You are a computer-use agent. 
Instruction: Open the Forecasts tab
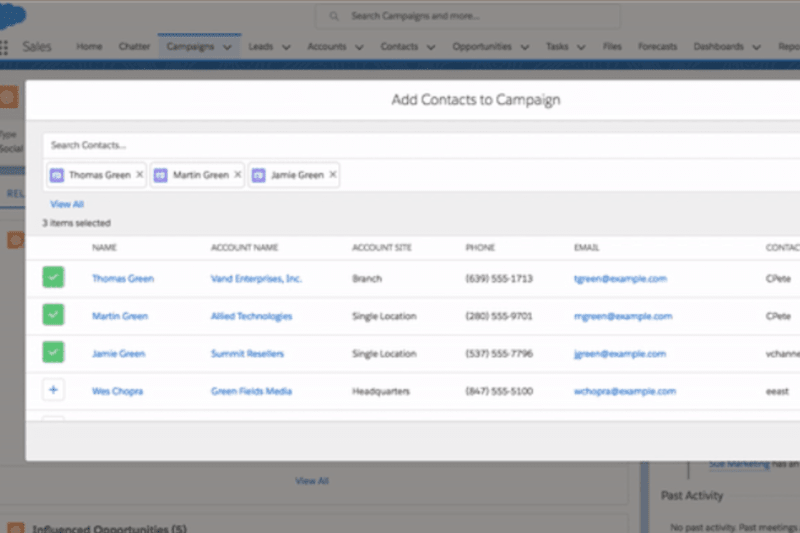658,46
